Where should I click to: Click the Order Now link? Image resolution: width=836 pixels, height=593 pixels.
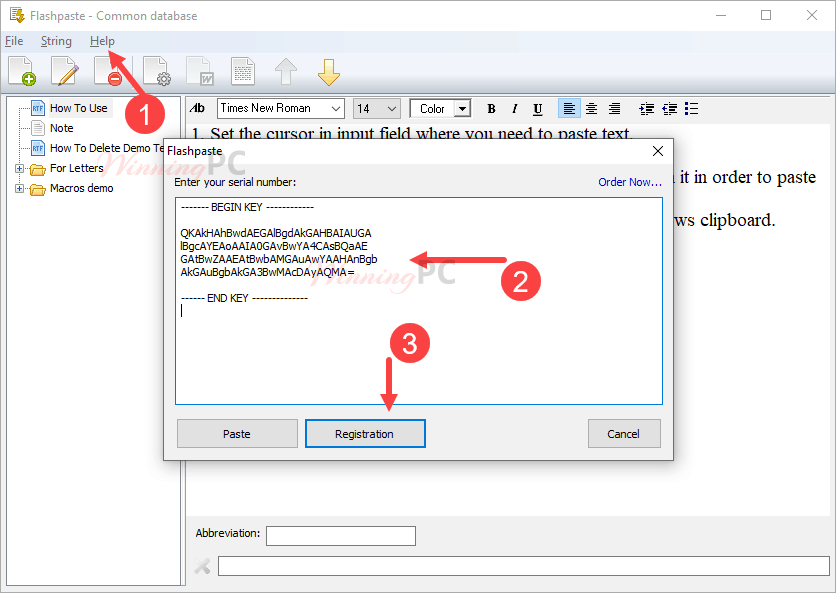click(630, 182)
